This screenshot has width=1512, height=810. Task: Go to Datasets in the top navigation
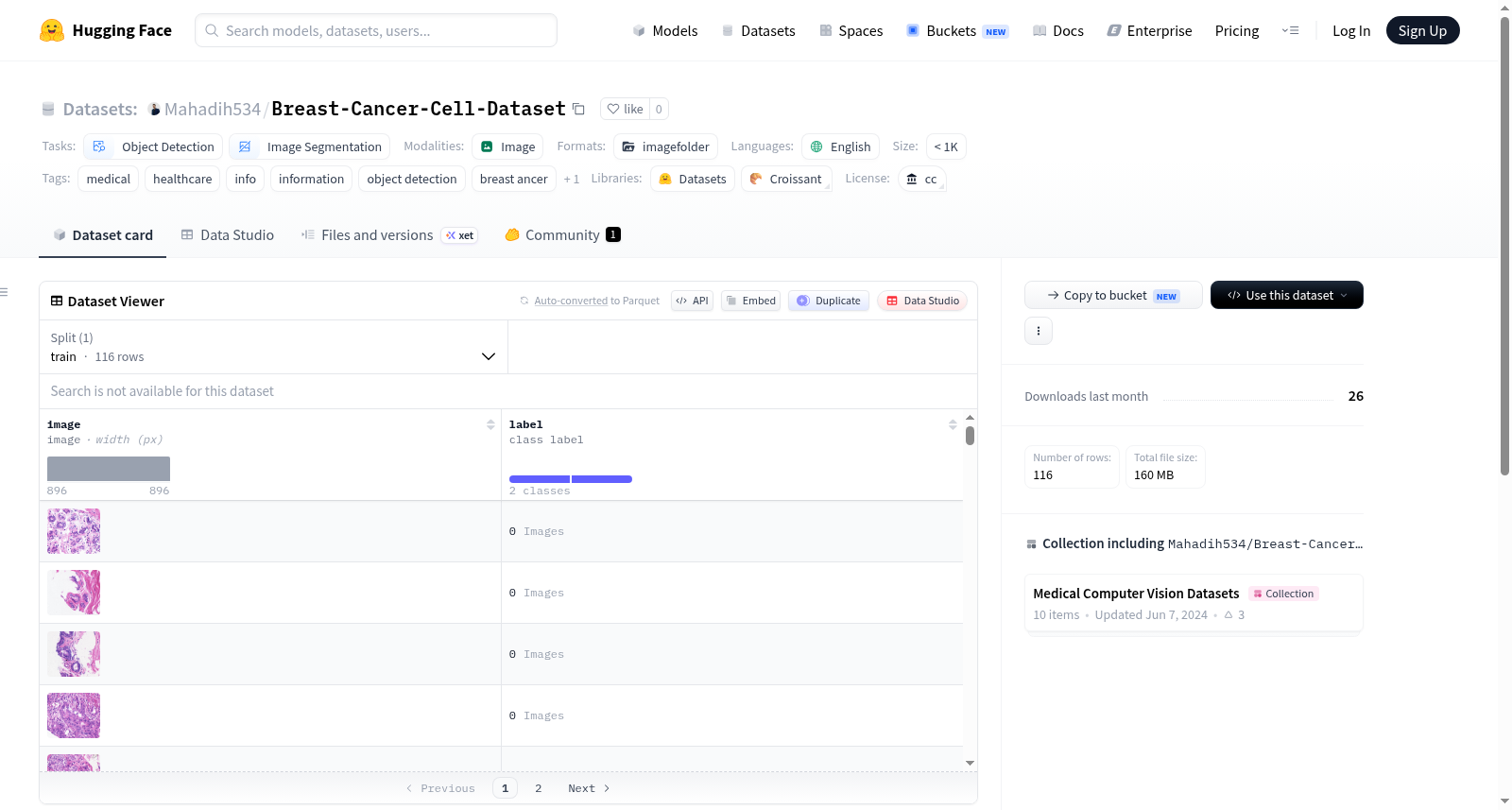click(x=759, y=30)
